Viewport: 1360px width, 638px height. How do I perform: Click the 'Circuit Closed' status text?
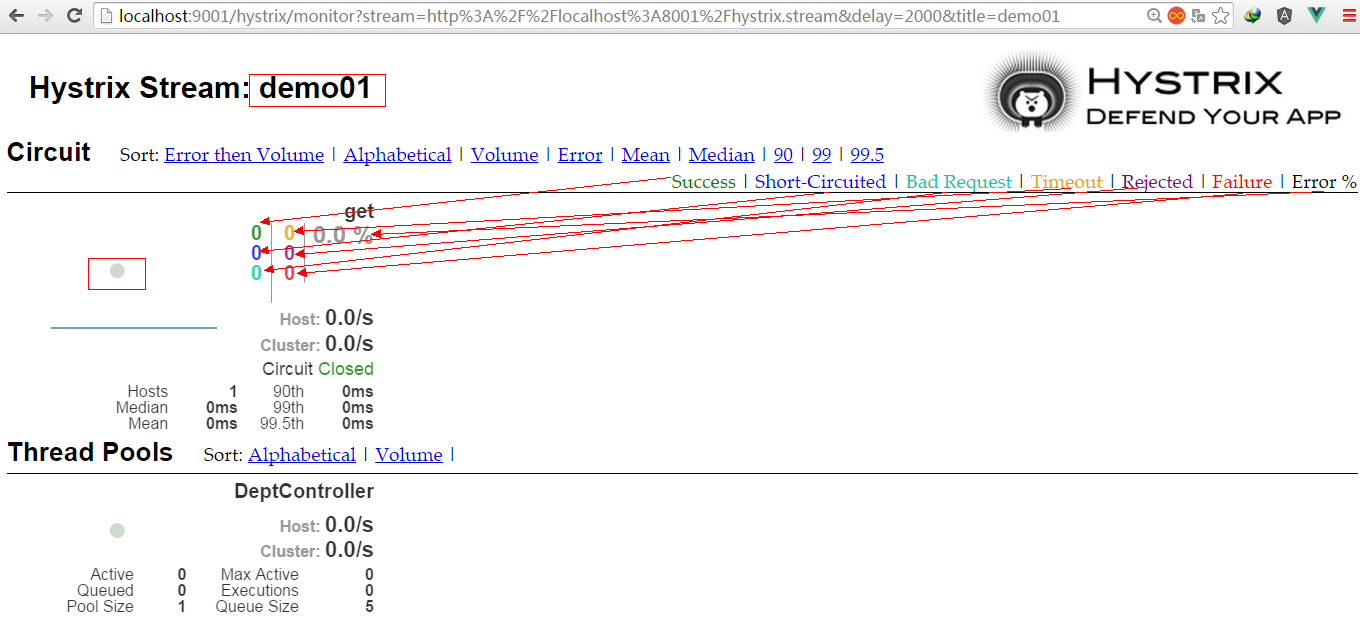318,369
